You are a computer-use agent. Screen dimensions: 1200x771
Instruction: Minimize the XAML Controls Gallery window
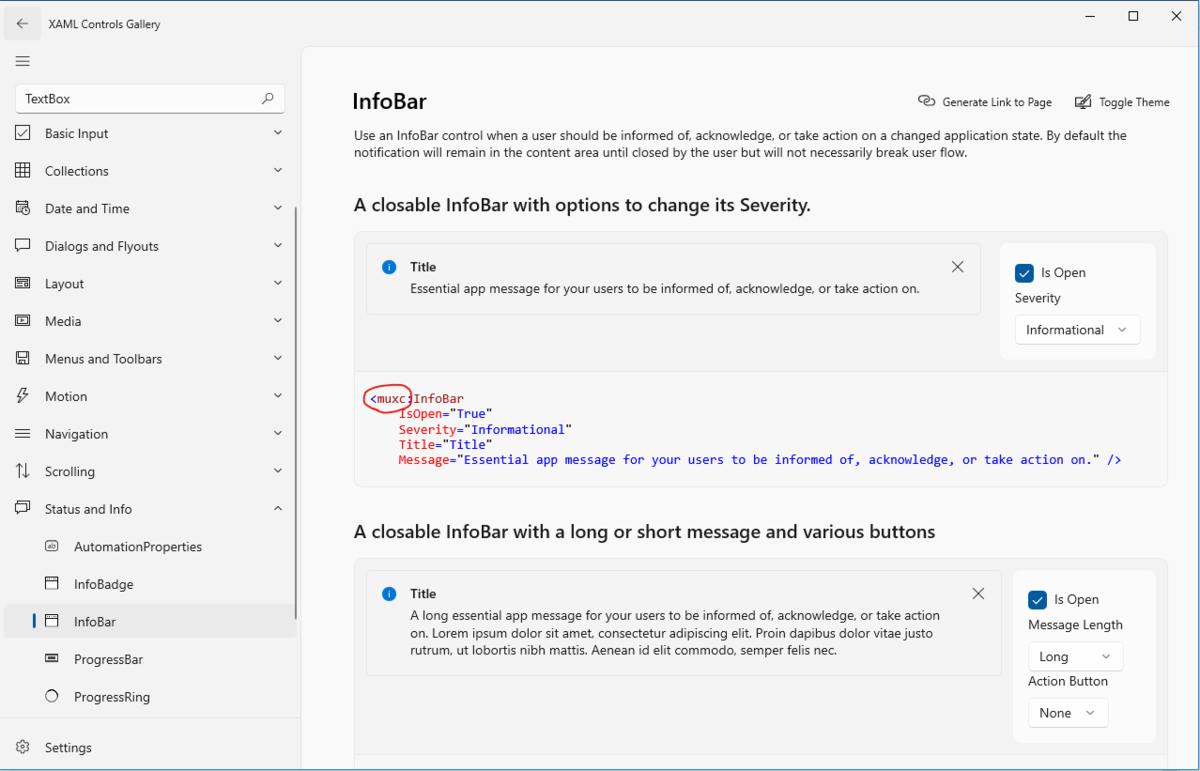coord(1089,16)
